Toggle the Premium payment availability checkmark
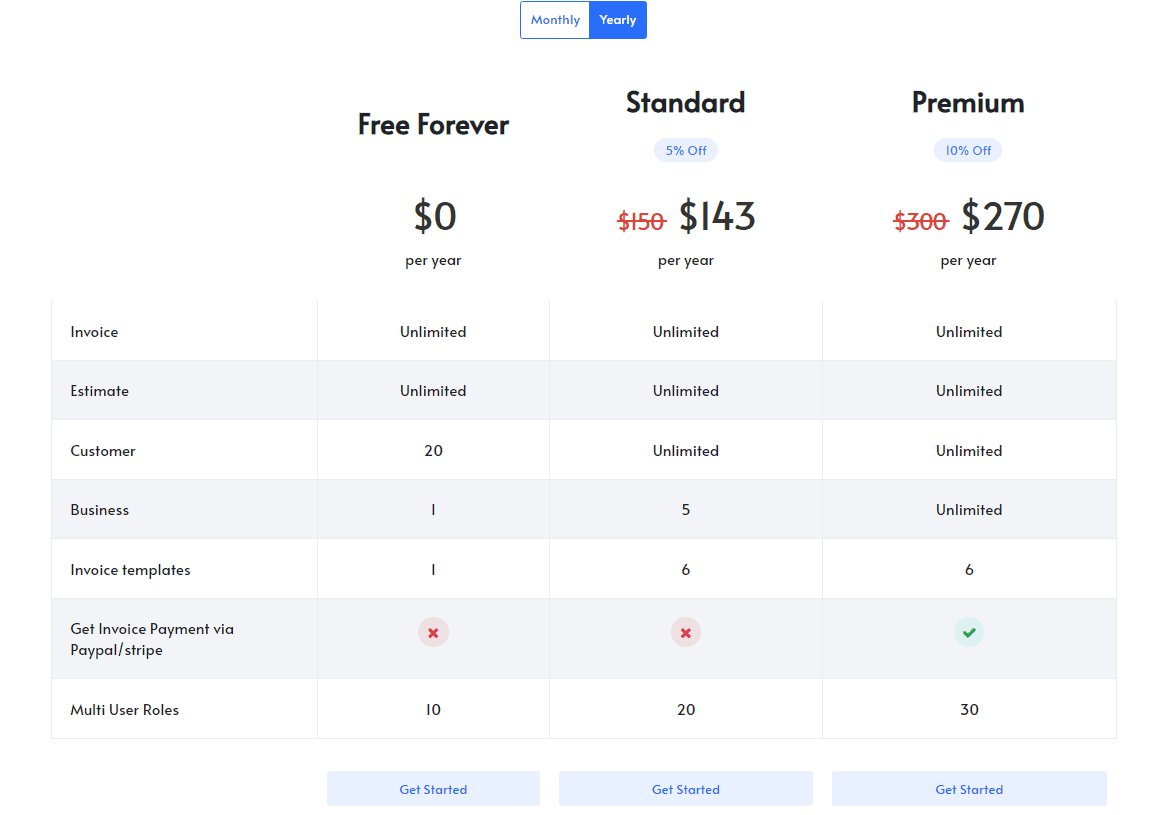This screenshot has height=815, width=1150. pyautogui.click(x=969, y=632)
